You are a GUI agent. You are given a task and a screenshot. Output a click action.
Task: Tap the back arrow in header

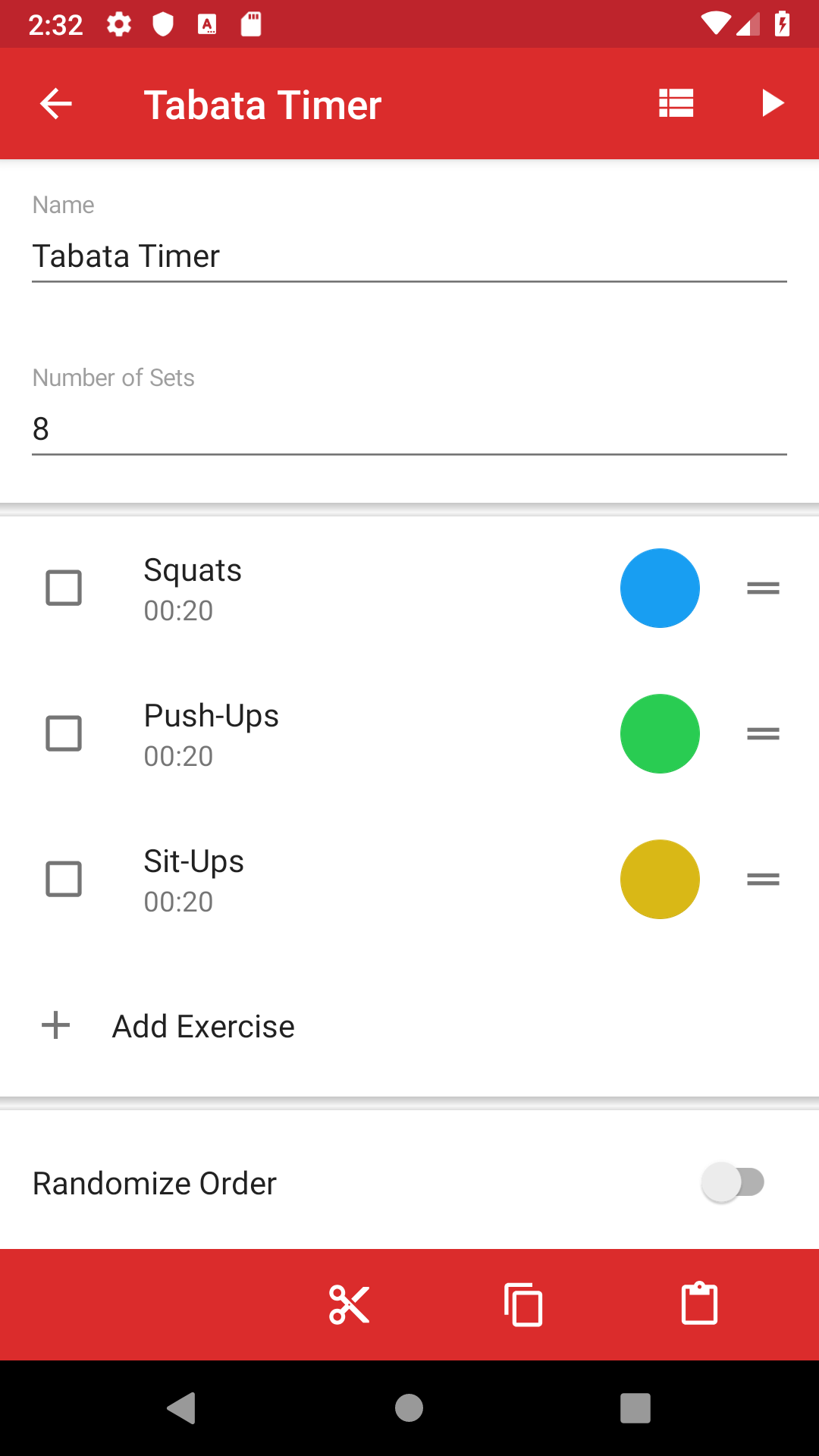56,104
